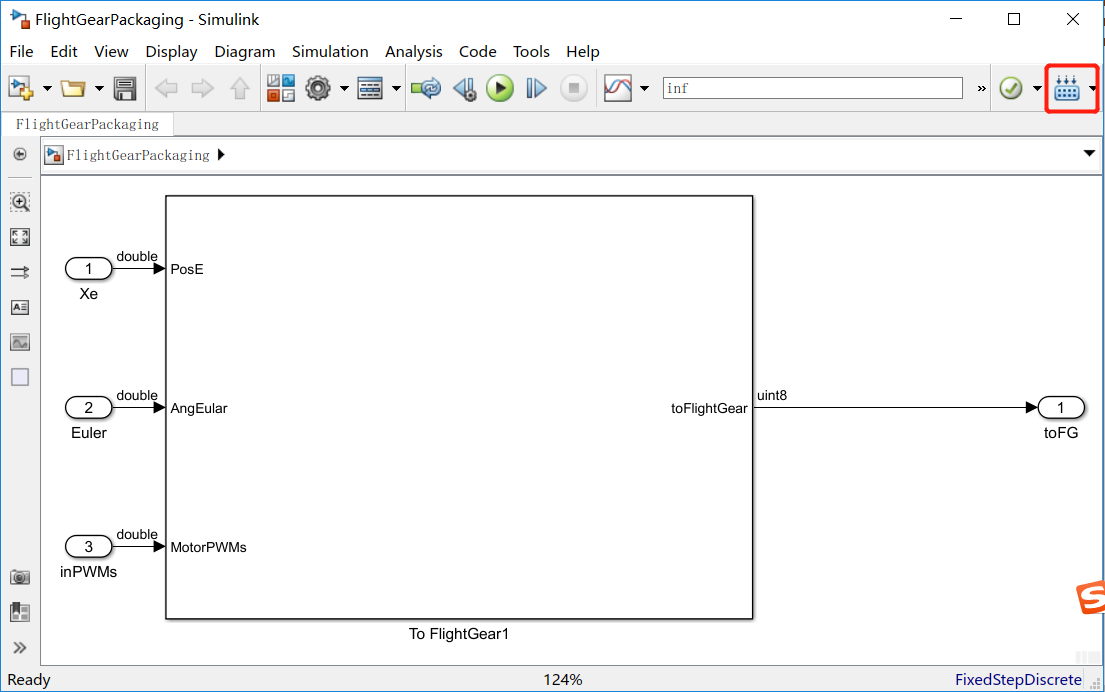This screenshot has height=692, width=1105.
Task: Open the breadcrumb history dropdown arrow
Action: (1089, 153)
